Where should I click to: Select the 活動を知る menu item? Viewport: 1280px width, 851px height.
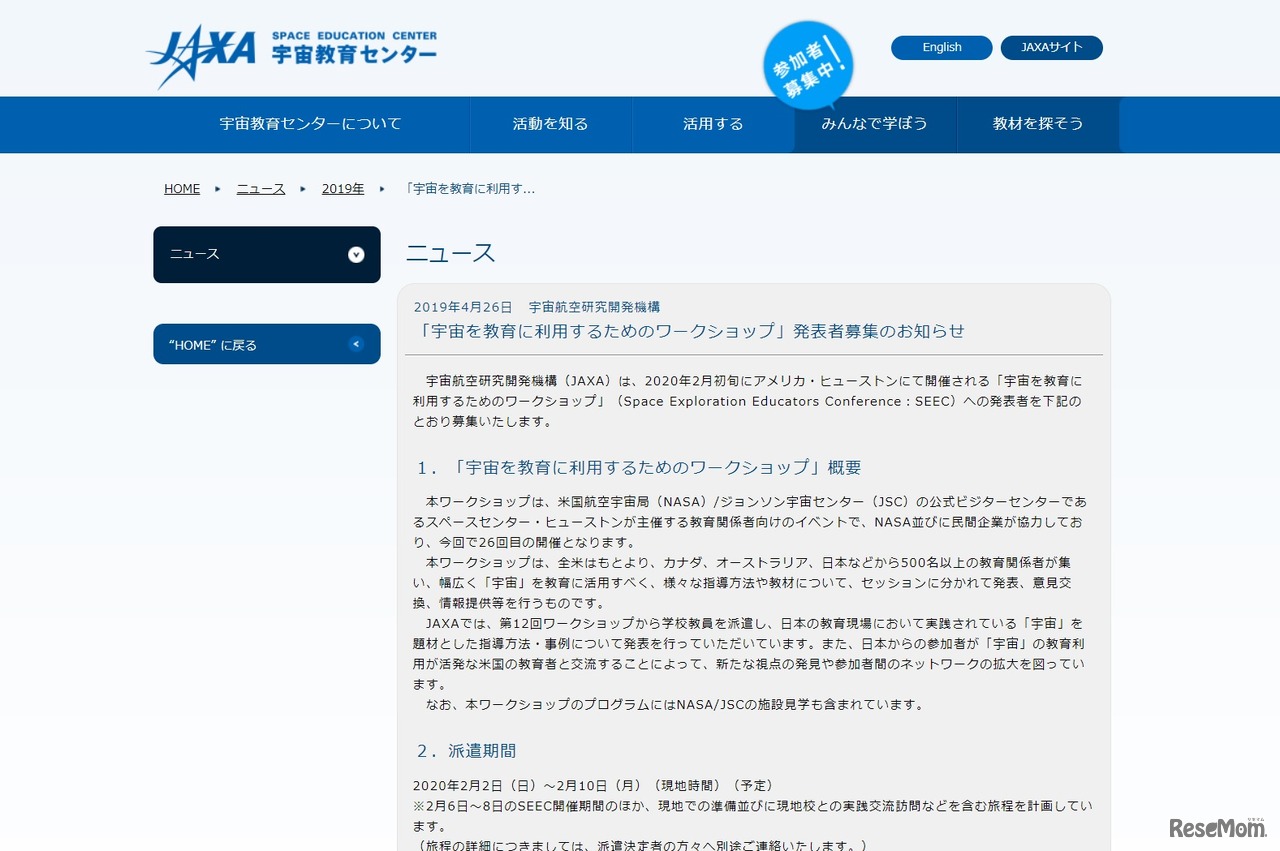pyautogui.click(x=550, y=124)
